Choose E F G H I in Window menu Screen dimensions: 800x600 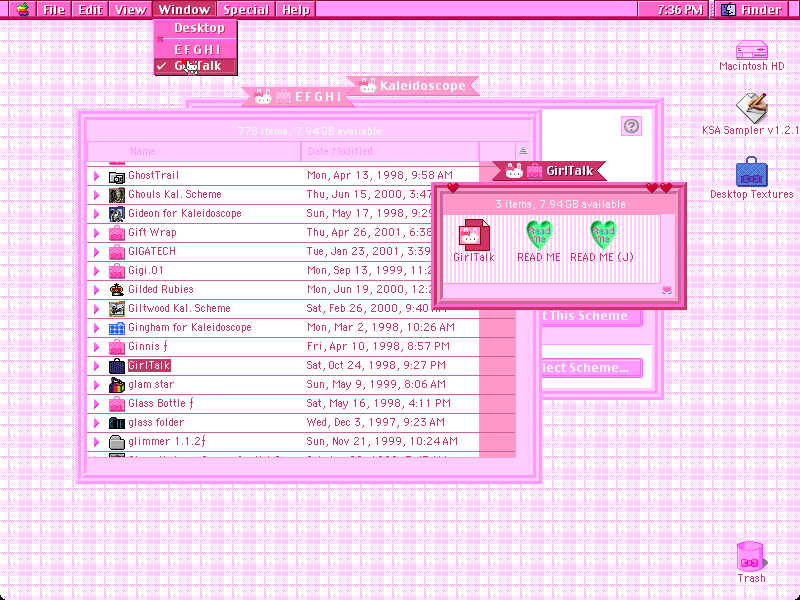(x=196, y=49)
